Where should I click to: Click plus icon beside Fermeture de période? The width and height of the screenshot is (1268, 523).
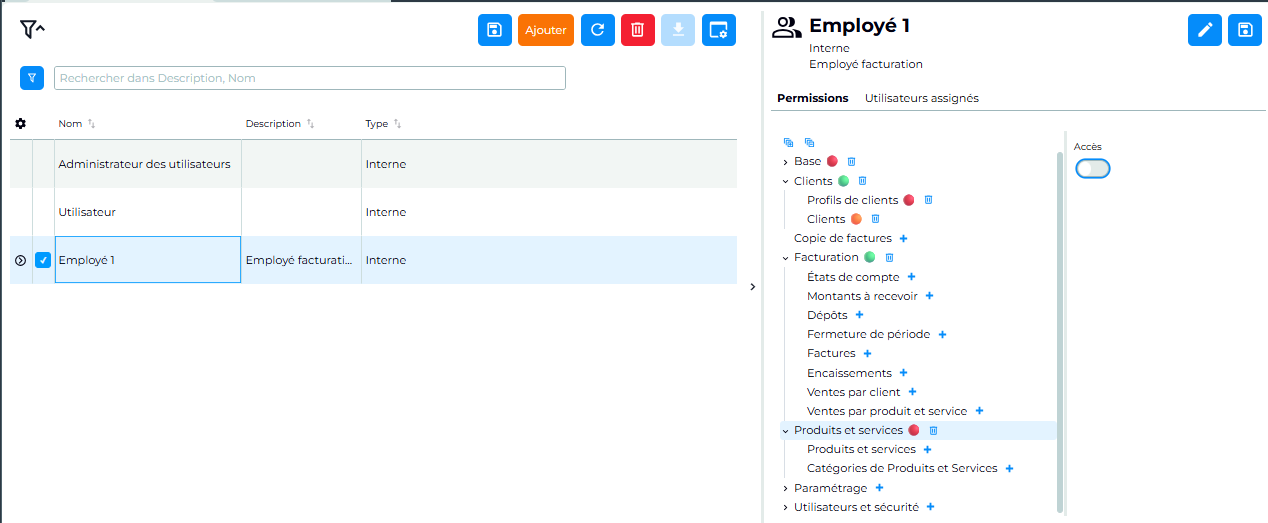coord(942,334)
